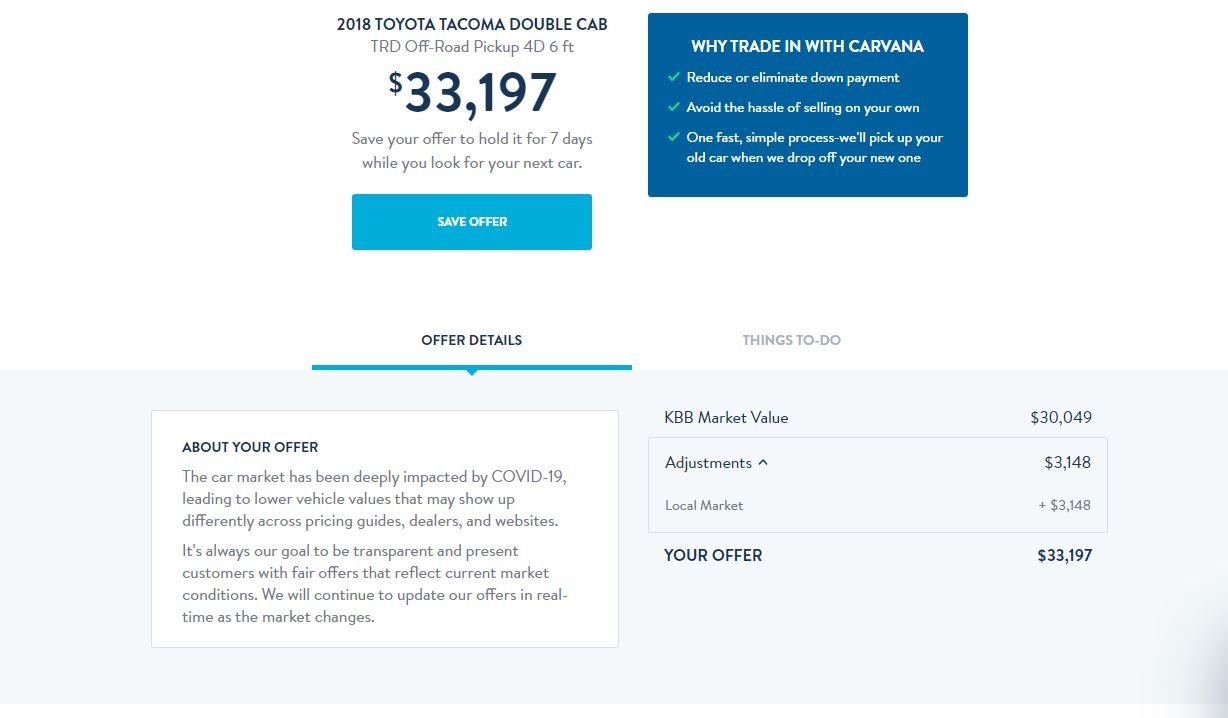This screenshot has height=718, width=1228.
Task: Click the YOUR OFFER total label
Action: pyautogui.click(x=713, y=555)
